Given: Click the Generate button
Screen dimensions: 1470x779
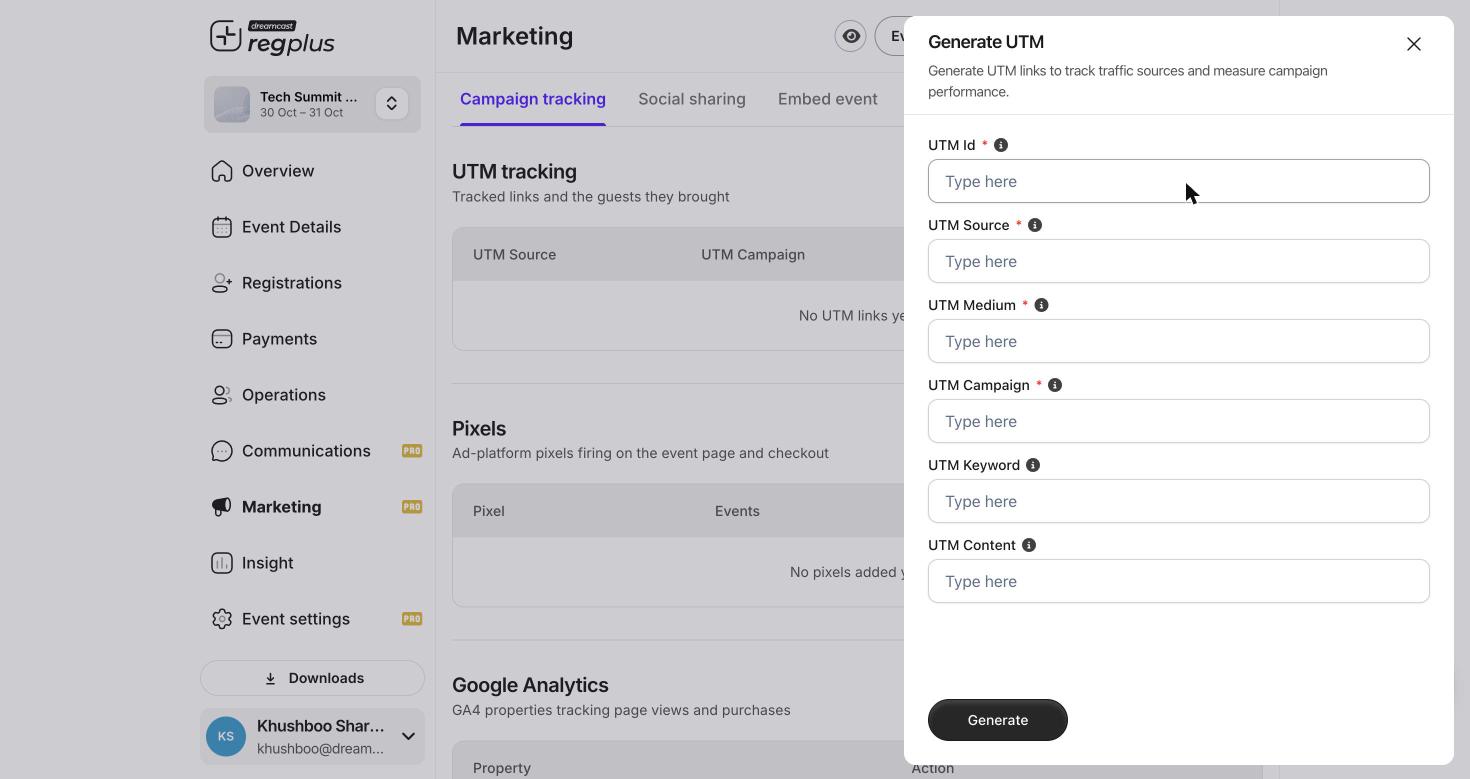Looking at the screenshot, I should click(998, 720).
